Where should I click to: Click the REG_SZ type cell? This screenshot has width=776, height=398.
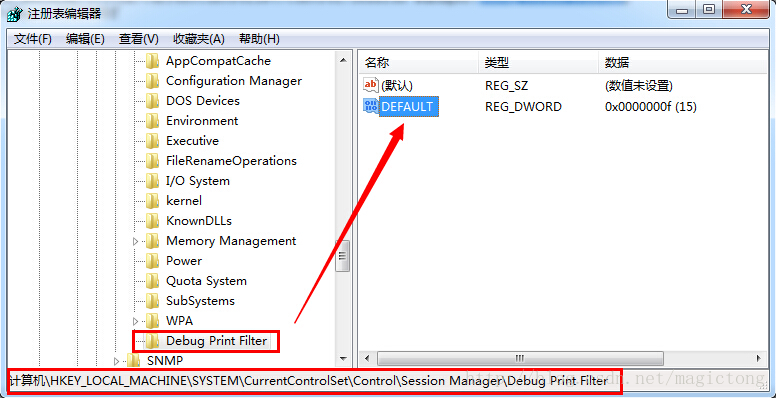(506, 86)
